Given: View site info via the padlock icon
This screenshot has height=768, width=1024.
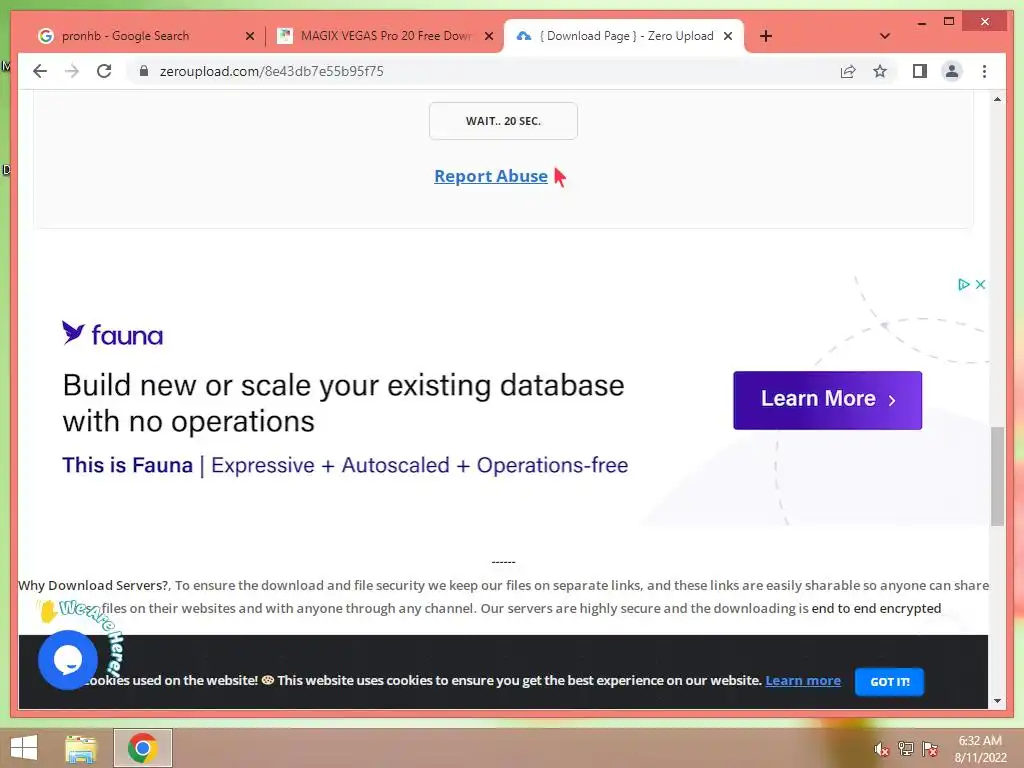Looking at the screenshot, I should pyautogui.click(x=144, y=71).
